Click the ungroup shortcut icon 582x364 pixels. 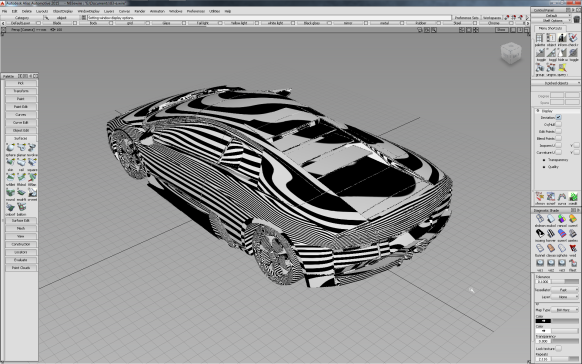(551, 68)
